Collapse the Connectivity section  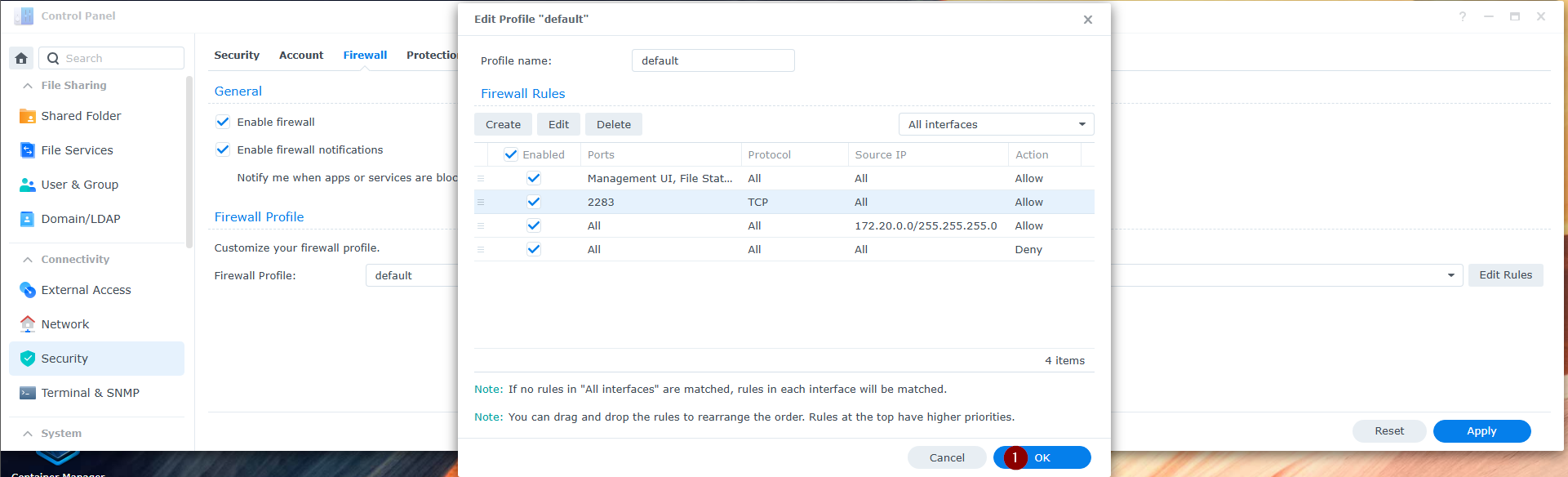tap(28, 259)
